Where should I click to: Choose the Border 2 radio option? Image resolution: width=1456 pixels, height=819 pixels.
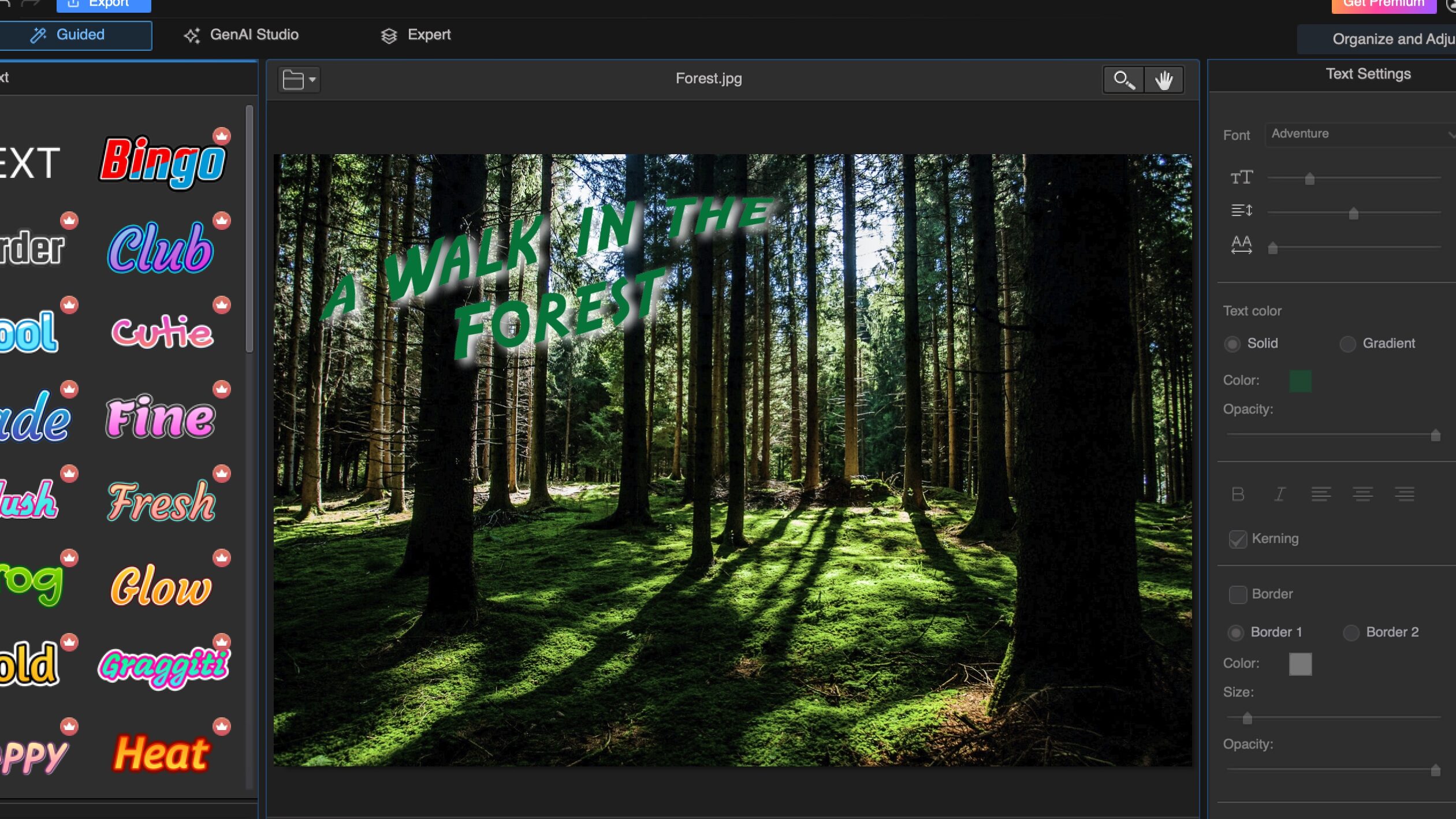[1351, 632]
